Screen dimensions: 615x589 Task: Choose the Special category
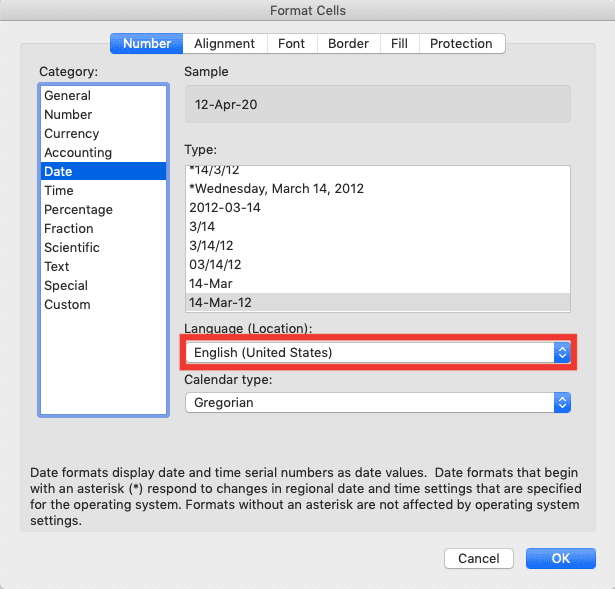tap(104, 285)
